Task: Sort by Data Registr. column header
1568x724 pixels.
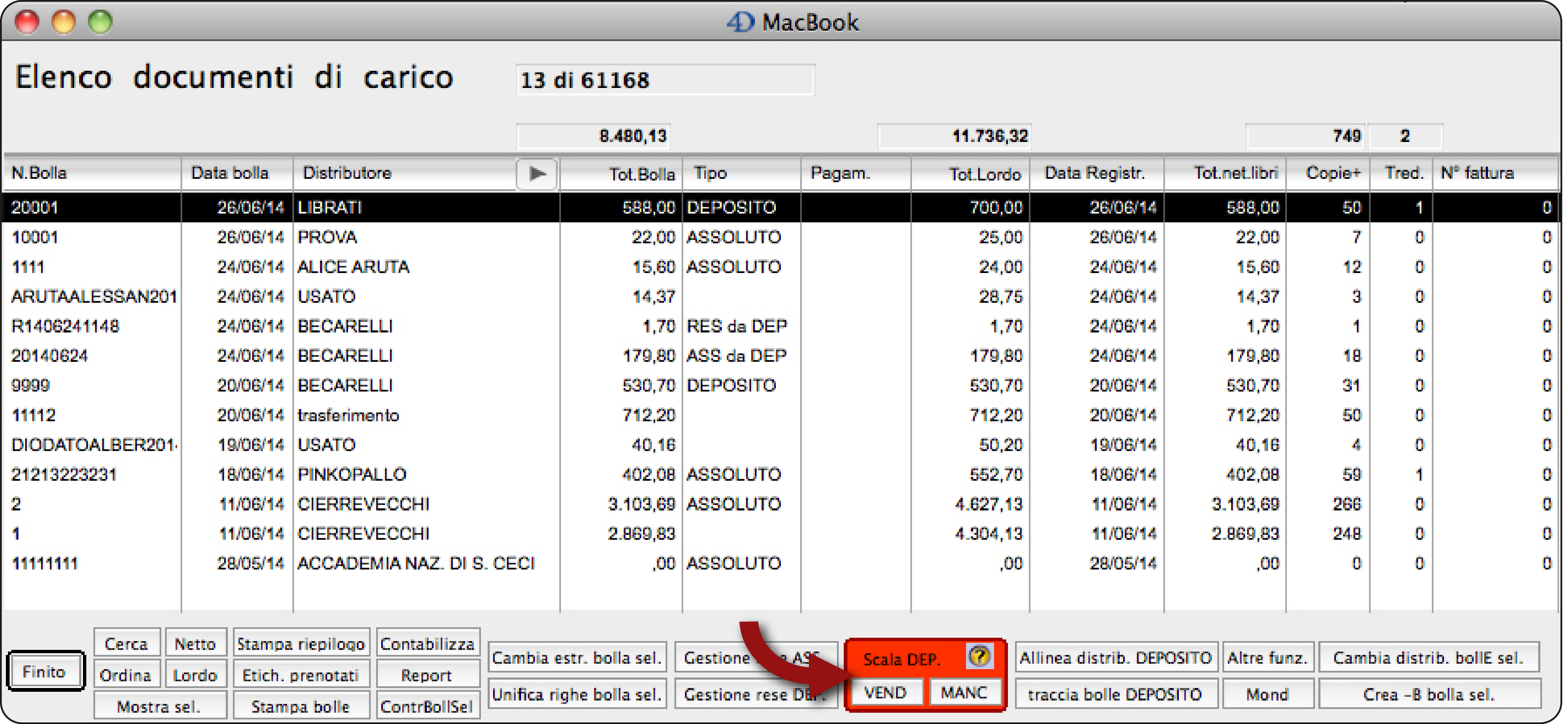Action: pyautogui.click(x=1097, y=173)
